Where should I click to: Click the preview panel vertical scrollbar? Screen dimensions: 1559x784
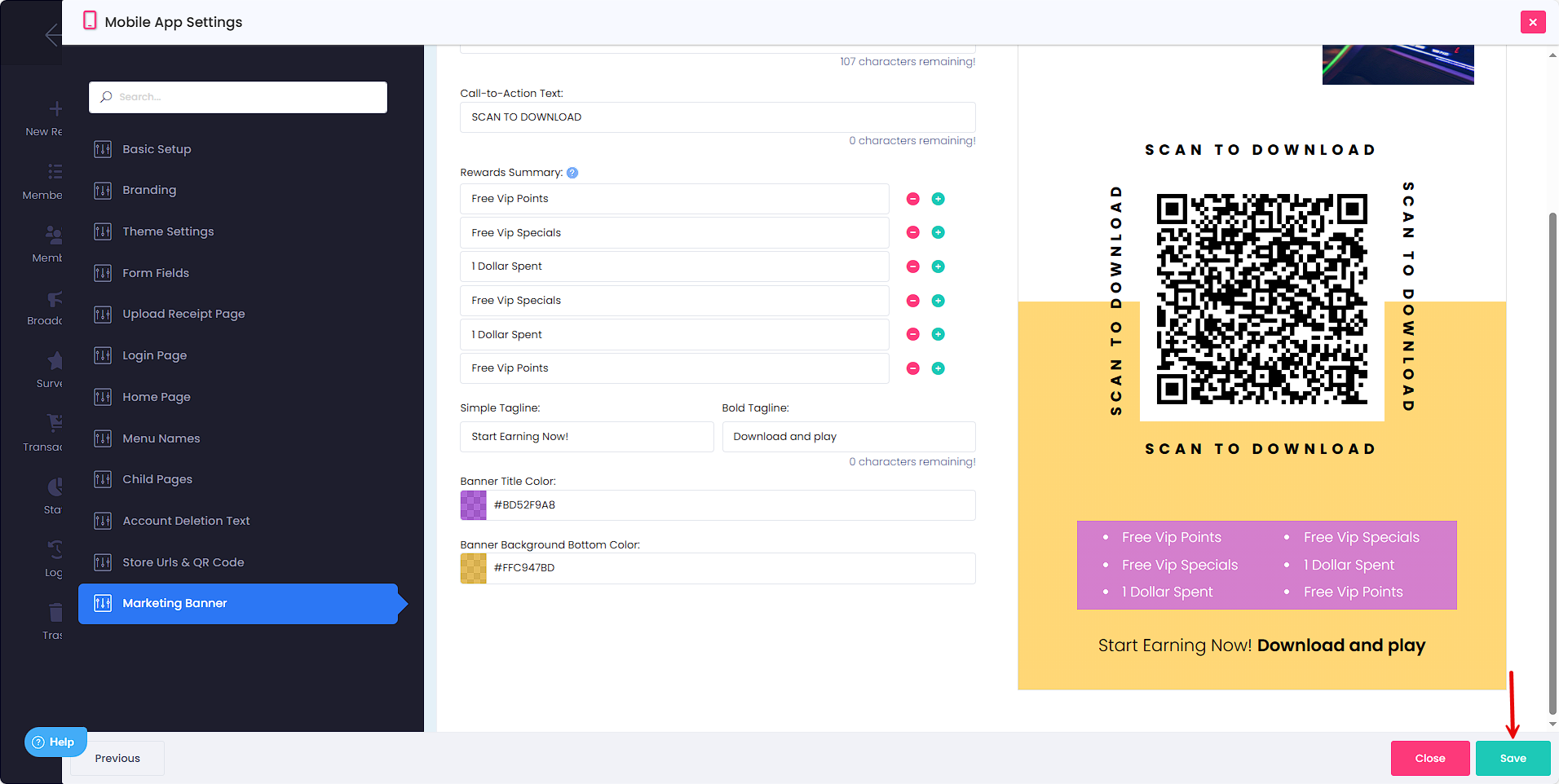pyautogui.click(x=1552, y=463)
